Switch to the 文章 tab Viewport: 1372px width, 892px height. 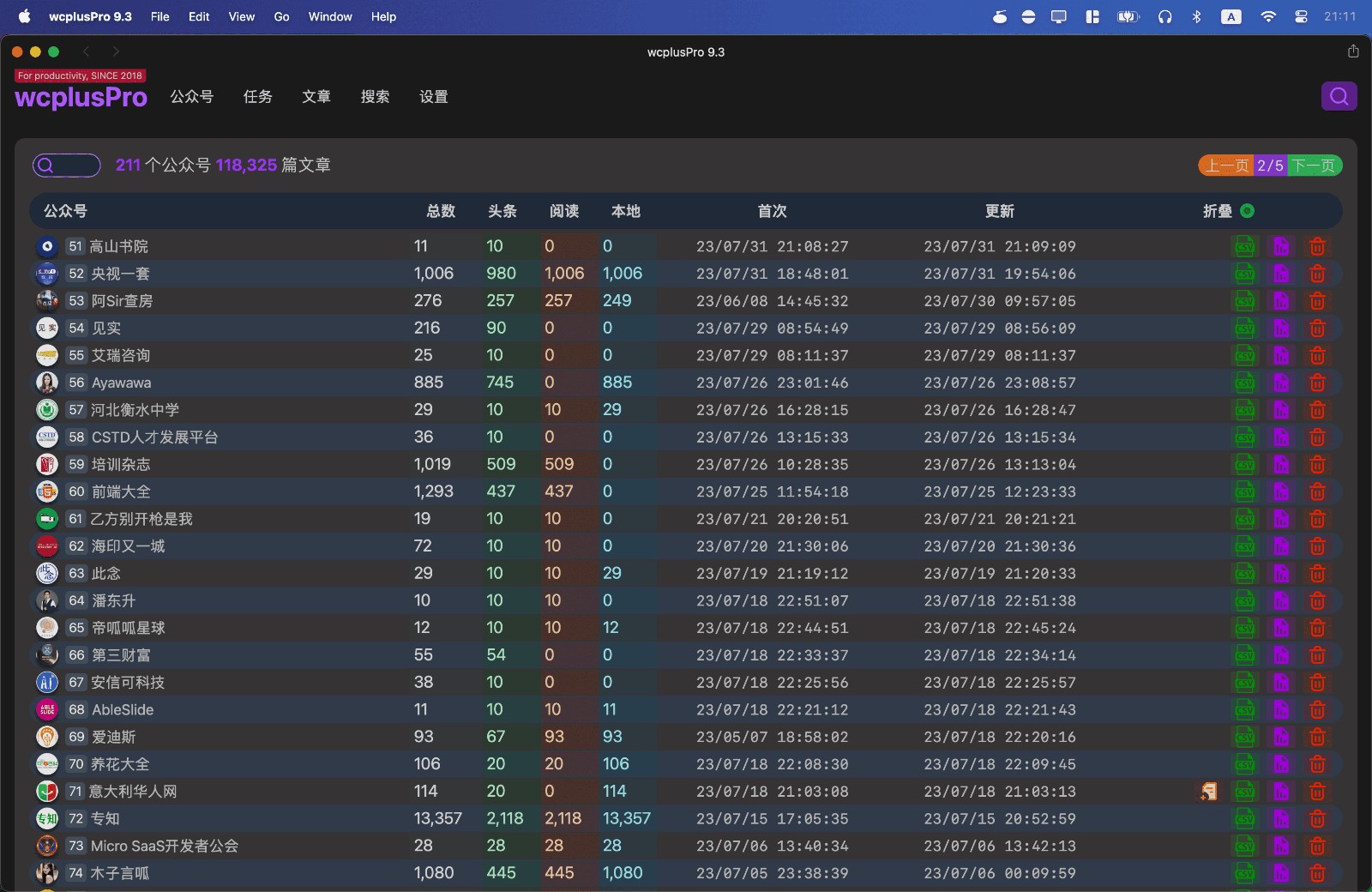point(316,97)
